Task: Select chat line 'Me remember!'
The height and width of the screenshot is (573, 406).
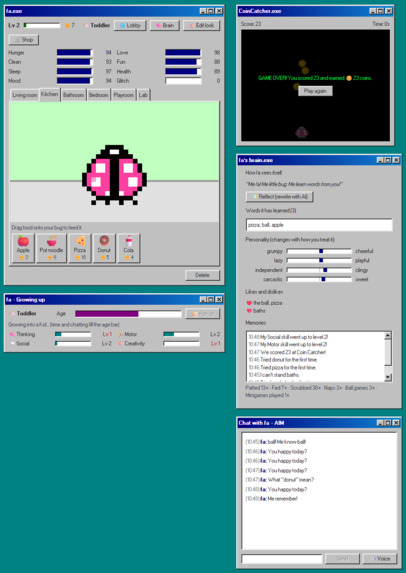Action: tap(272, 499)
